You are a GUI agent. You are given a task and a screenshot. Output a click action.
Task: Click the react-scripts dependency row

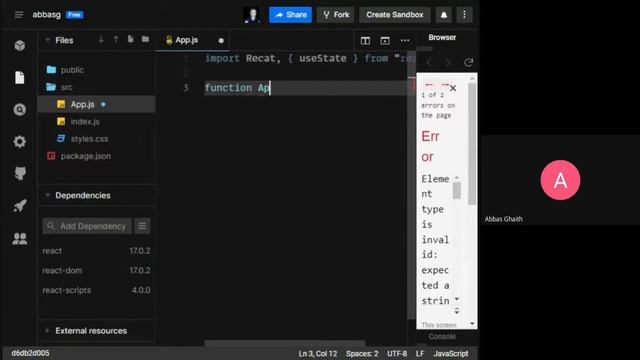[96, 290]
